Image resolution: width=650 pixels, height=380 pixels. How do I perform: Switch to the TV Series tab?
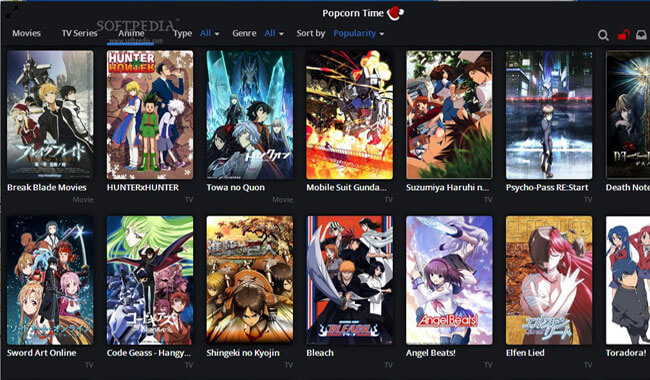click(x=79, y=33)
